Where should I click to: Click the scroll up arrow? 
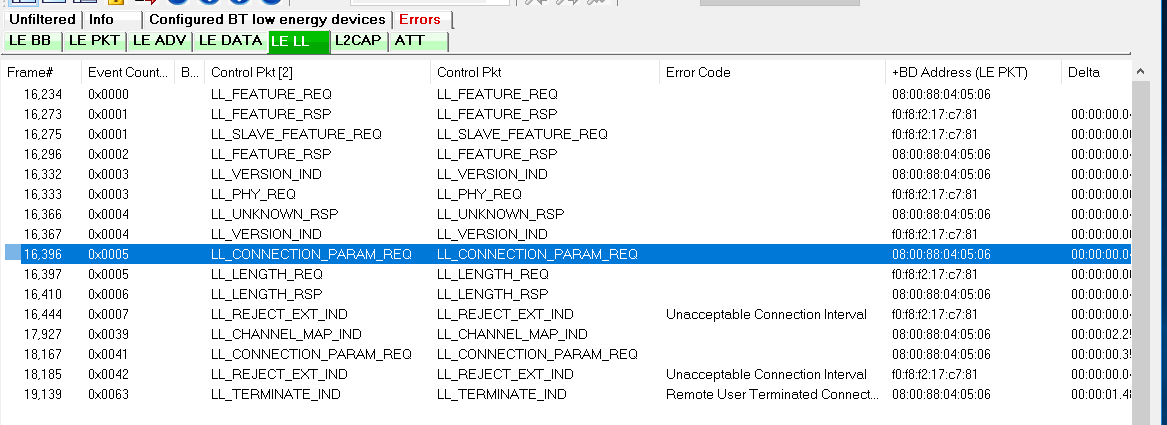click(1139, 72)
